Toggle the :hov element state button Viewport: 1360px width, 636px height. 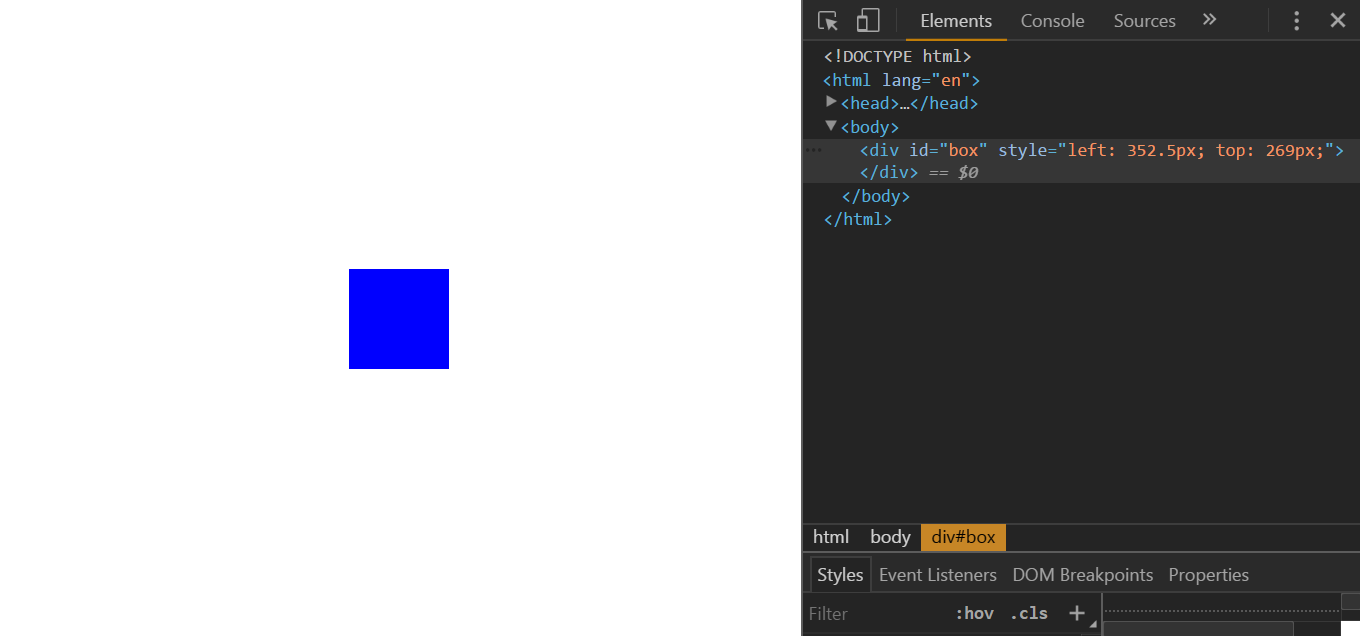tap(974, 613)
